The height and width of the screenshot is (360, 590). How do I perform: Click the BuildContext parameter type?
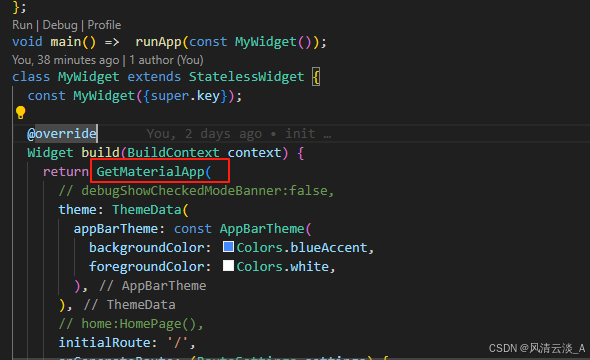pos(173,153)
